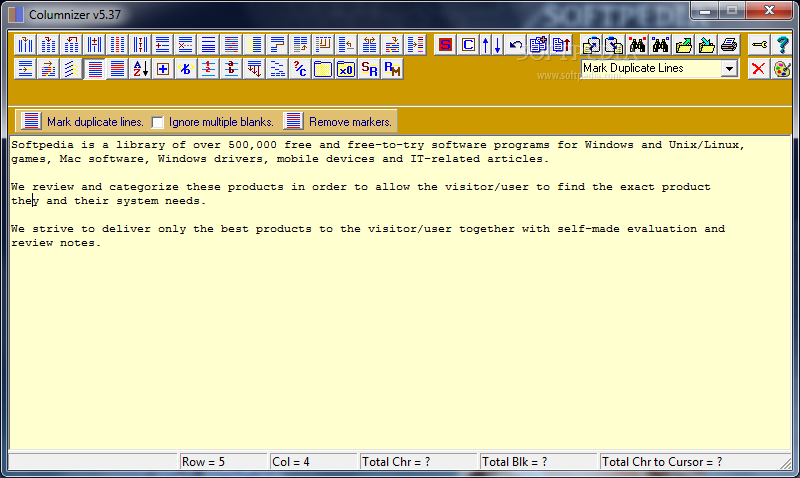Viewport: 800px width, 478px height.
Task: Click the 1-over-2 lines icon
Action: tap(209, 69)
